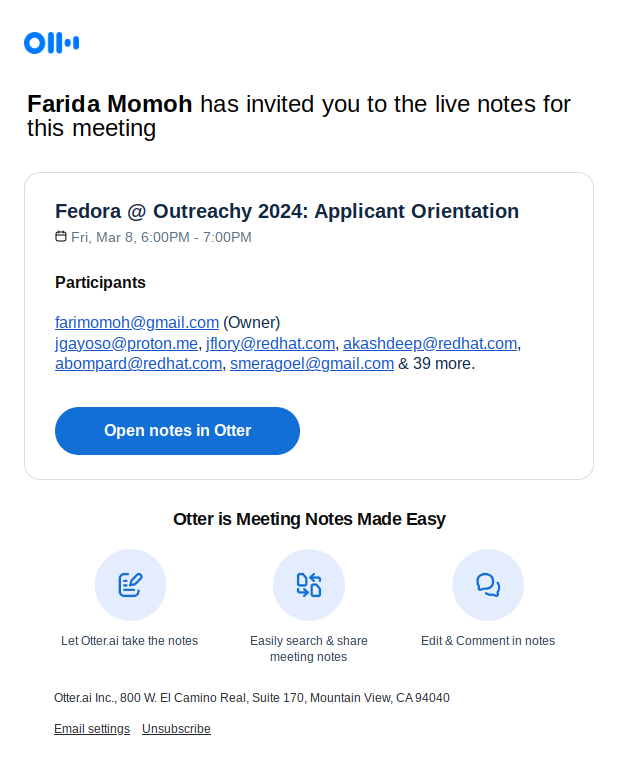Select smeragoel@gmail.com email link
Image resolution: width=620 pixels, height=763 pixels.
(312, 363)
